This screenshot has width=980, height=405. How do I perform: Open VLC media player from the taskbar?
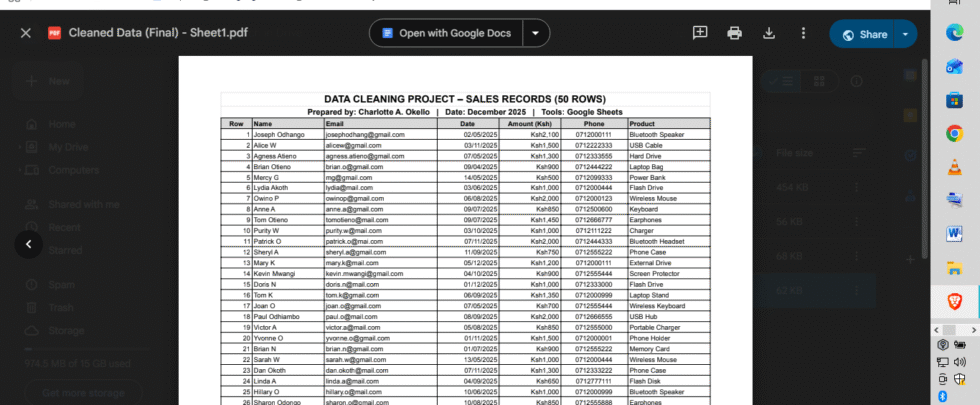[954, 166]
